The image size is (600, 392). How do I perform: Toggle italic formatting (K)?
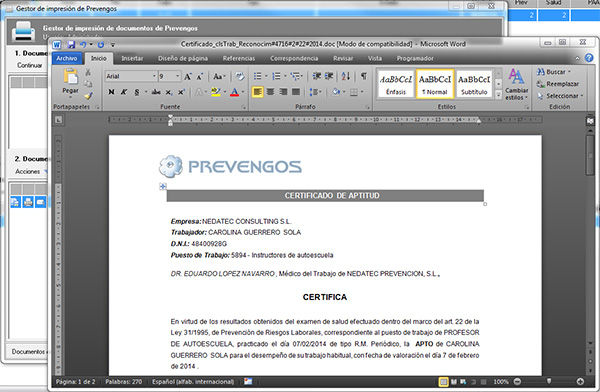pos(124,92)
